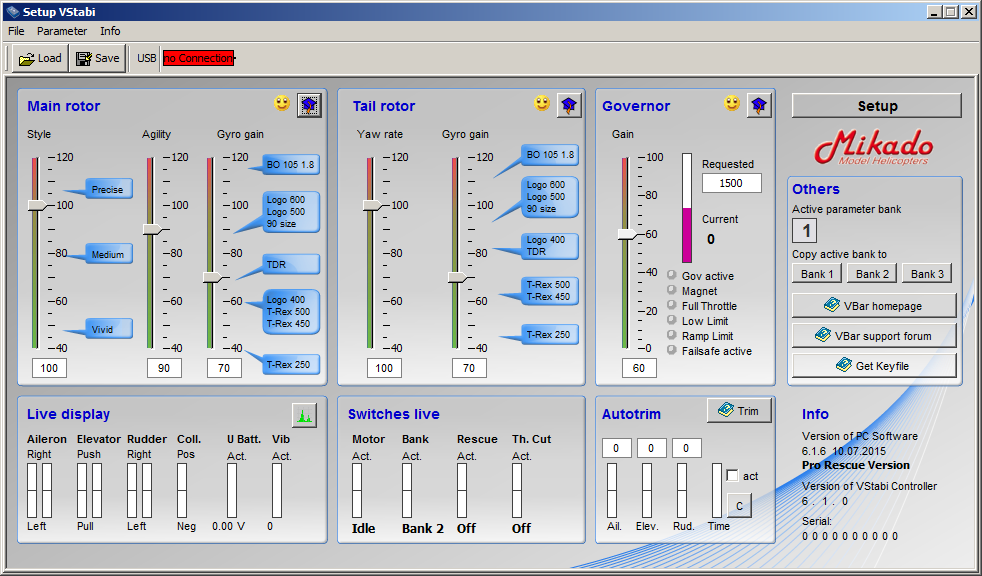Image resolution: width=982 pixels, height=576 pixels.
Task: Click the Bank 2 switch status text
Action: point(423,528)
